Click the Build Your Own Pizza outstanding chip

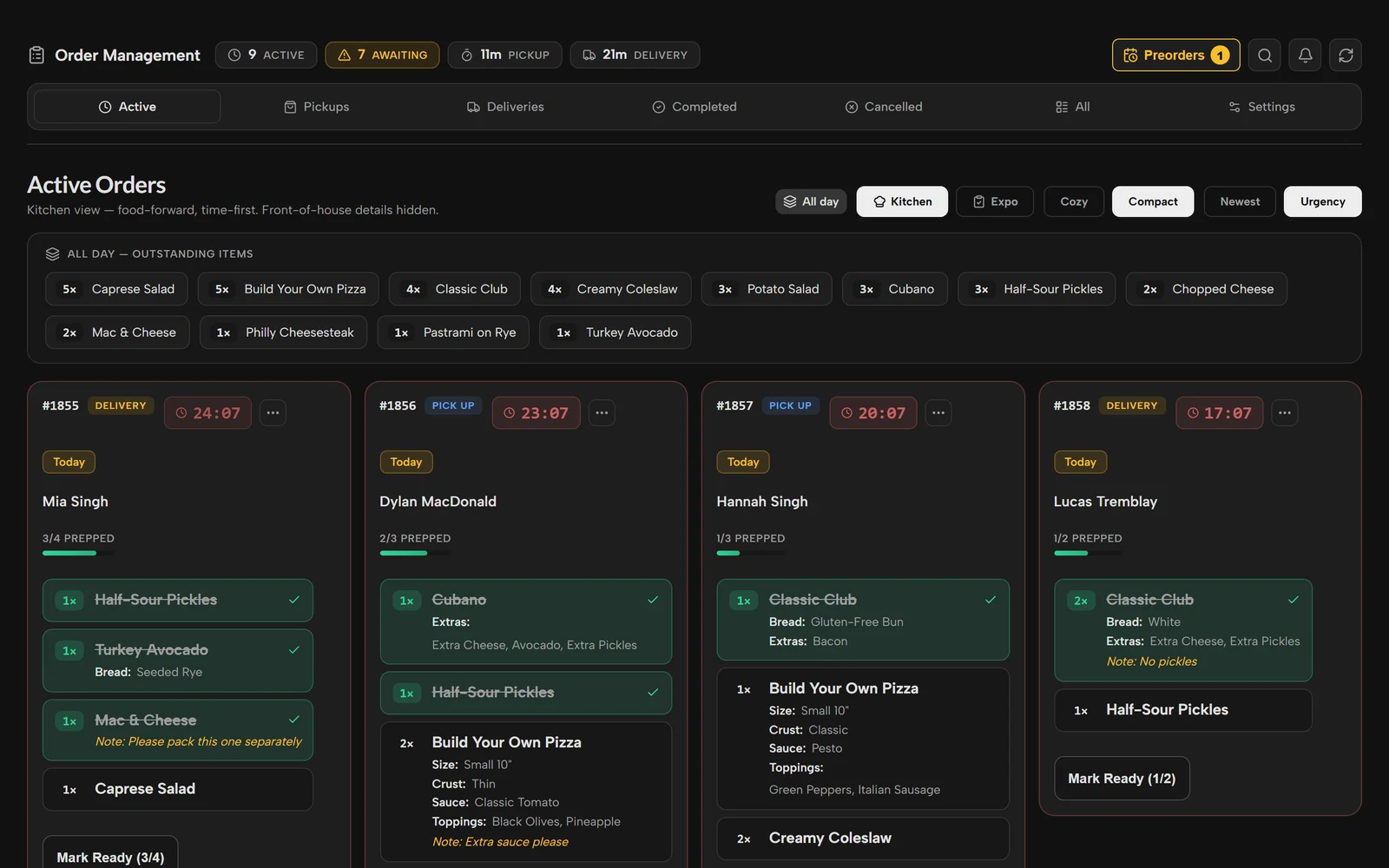click(288, 289)
